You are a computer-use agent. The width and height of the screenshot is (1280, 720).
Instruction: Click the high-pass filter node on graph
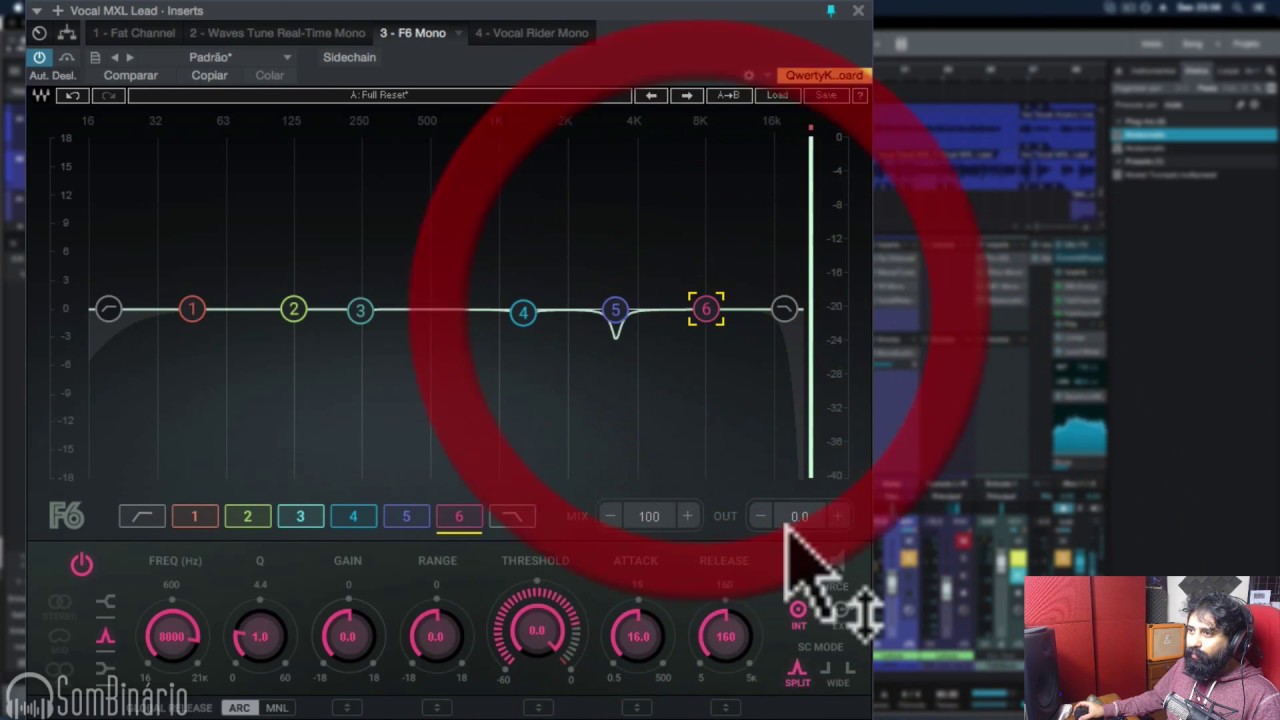tap(108, 309)
